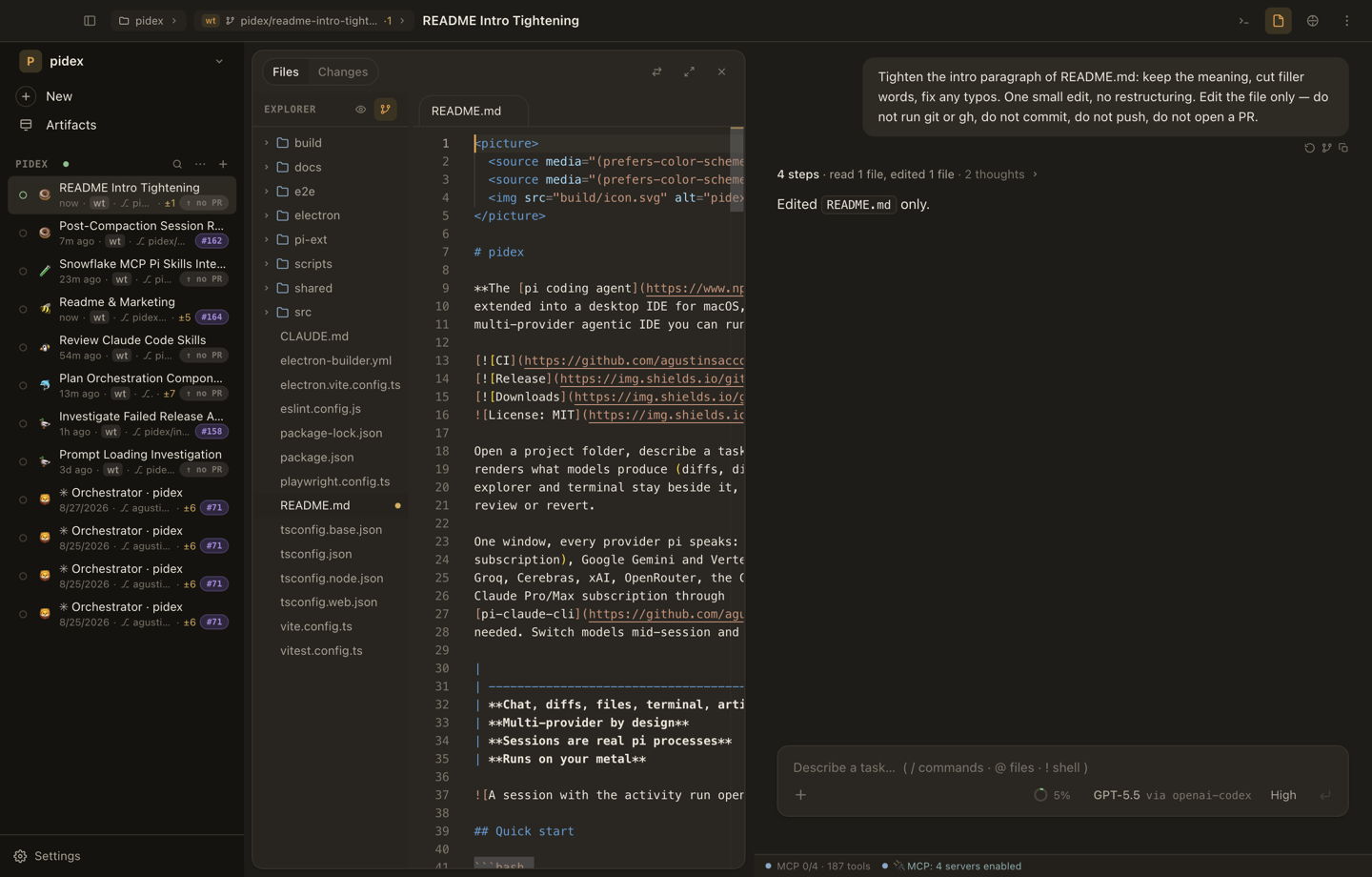Toggle the git branch filter in Explorer

385,110
